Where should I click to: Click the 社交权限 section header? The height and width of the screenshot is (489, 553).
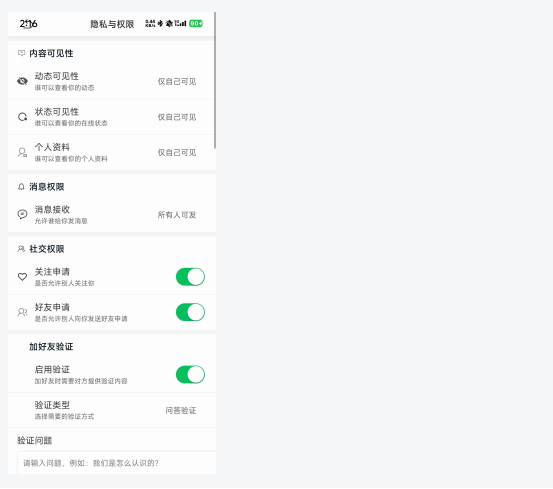coord(47,249)
